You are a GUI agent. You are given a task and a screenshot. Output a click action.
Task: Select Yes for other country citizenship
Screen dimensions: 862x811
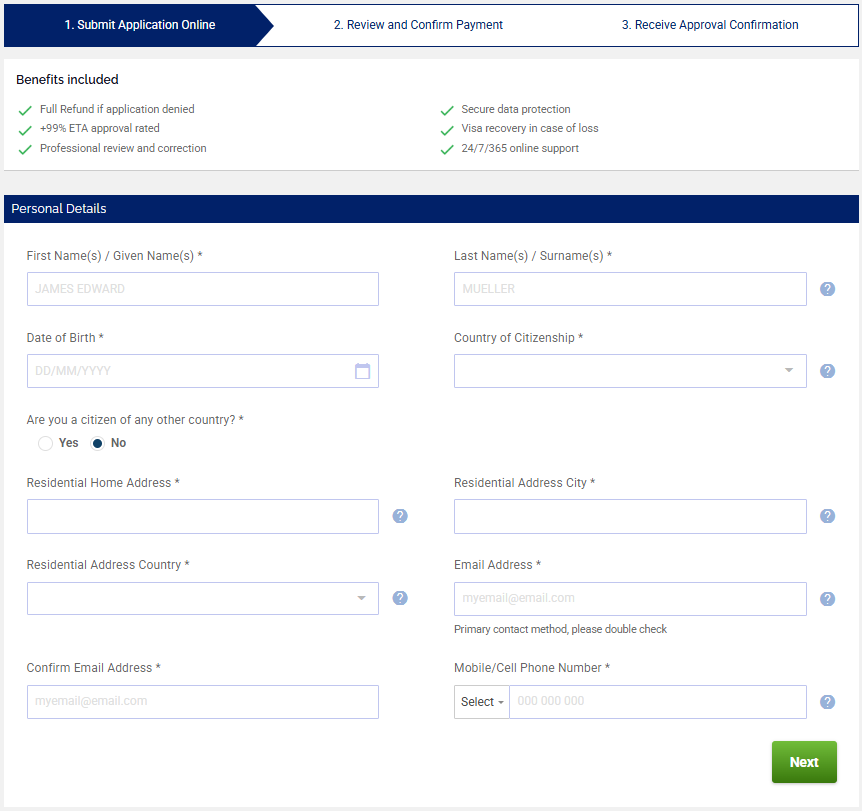pos(46,443)
